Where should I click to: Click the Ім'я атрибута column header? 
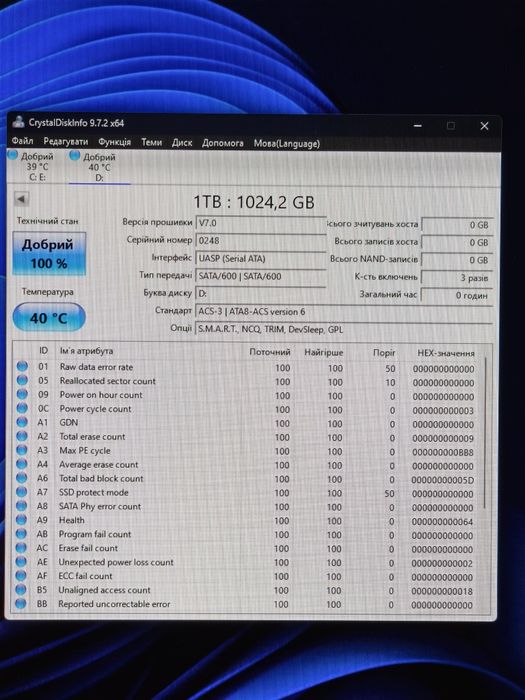(87, 351)
